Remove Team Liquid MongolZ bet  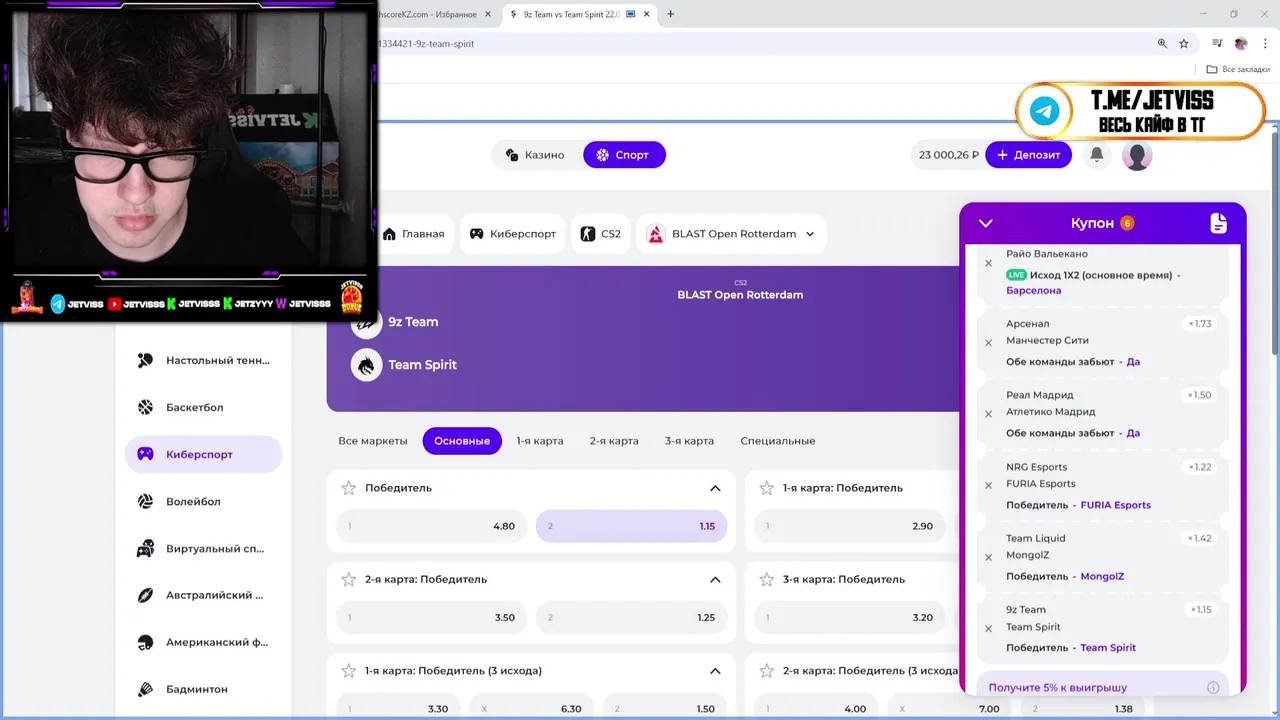pos(988,557)
